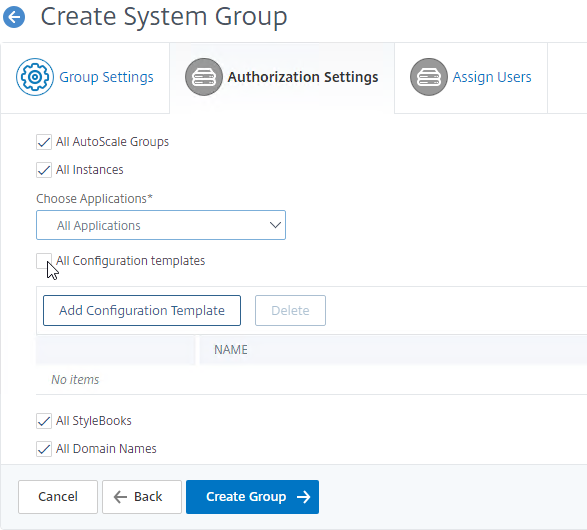Viewport: 587px width, 530px height.
Task: Enable All Configuration templates checkbox
Action: click(x=44, y=261)
